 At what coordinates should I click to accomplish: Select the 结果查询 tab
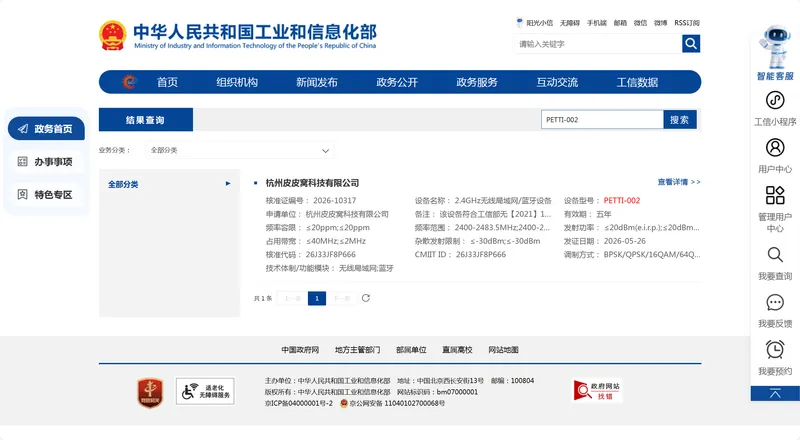(145, 120)
